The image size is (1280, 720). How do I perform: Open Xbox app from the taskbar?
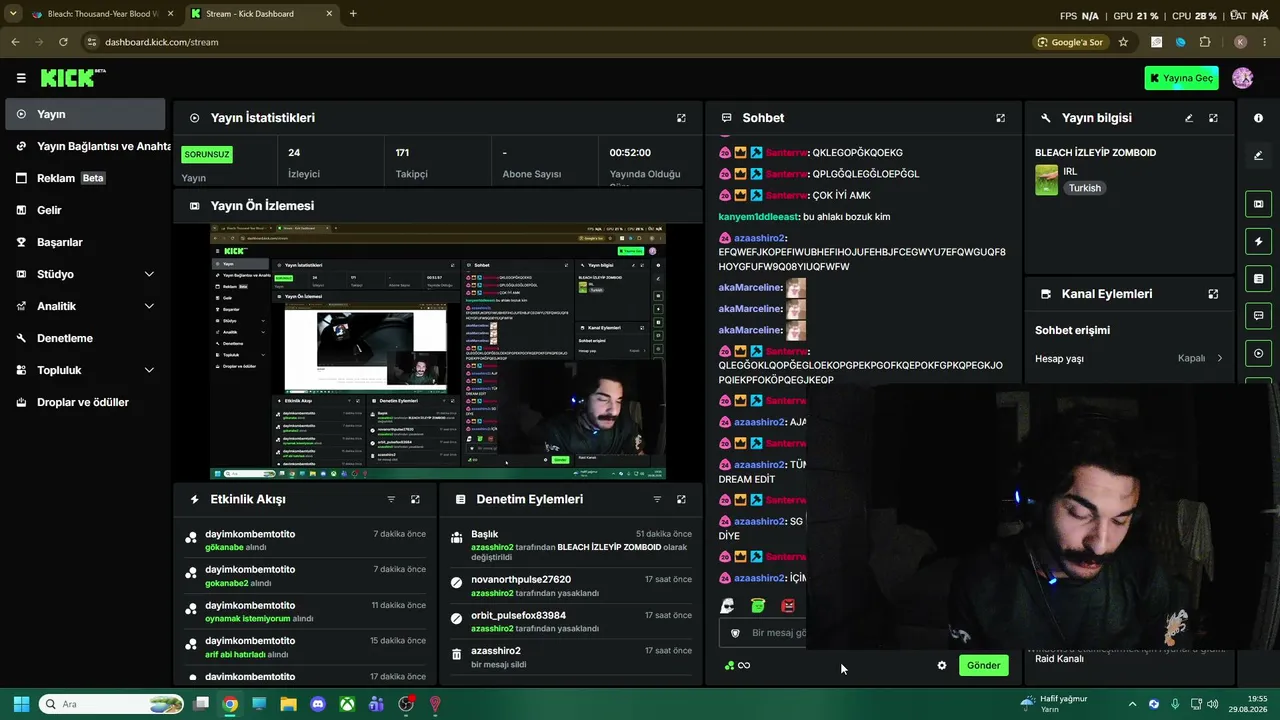[x=347, y=704]
